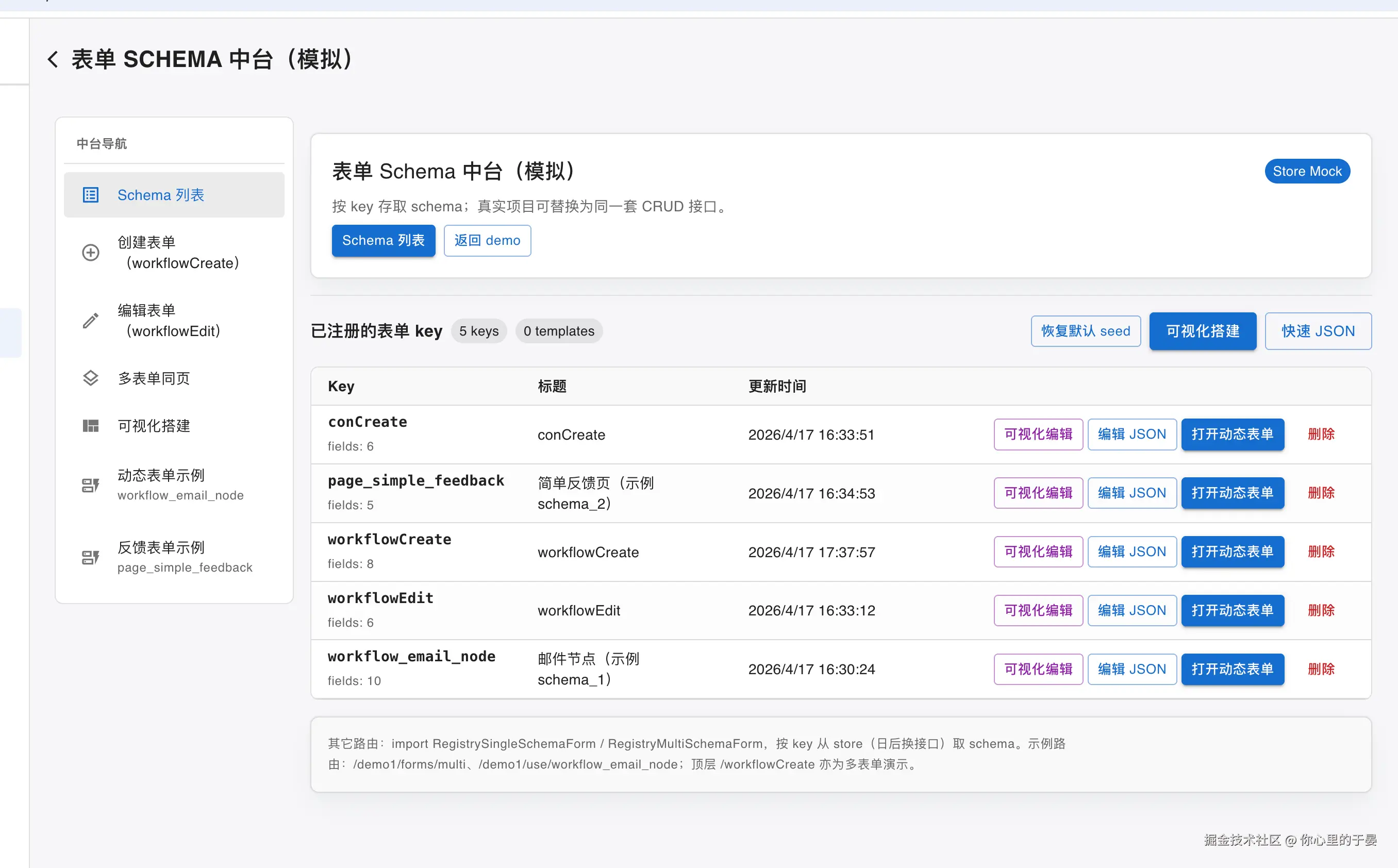
Task: Click the 5 keys badge
Action: 479,331
